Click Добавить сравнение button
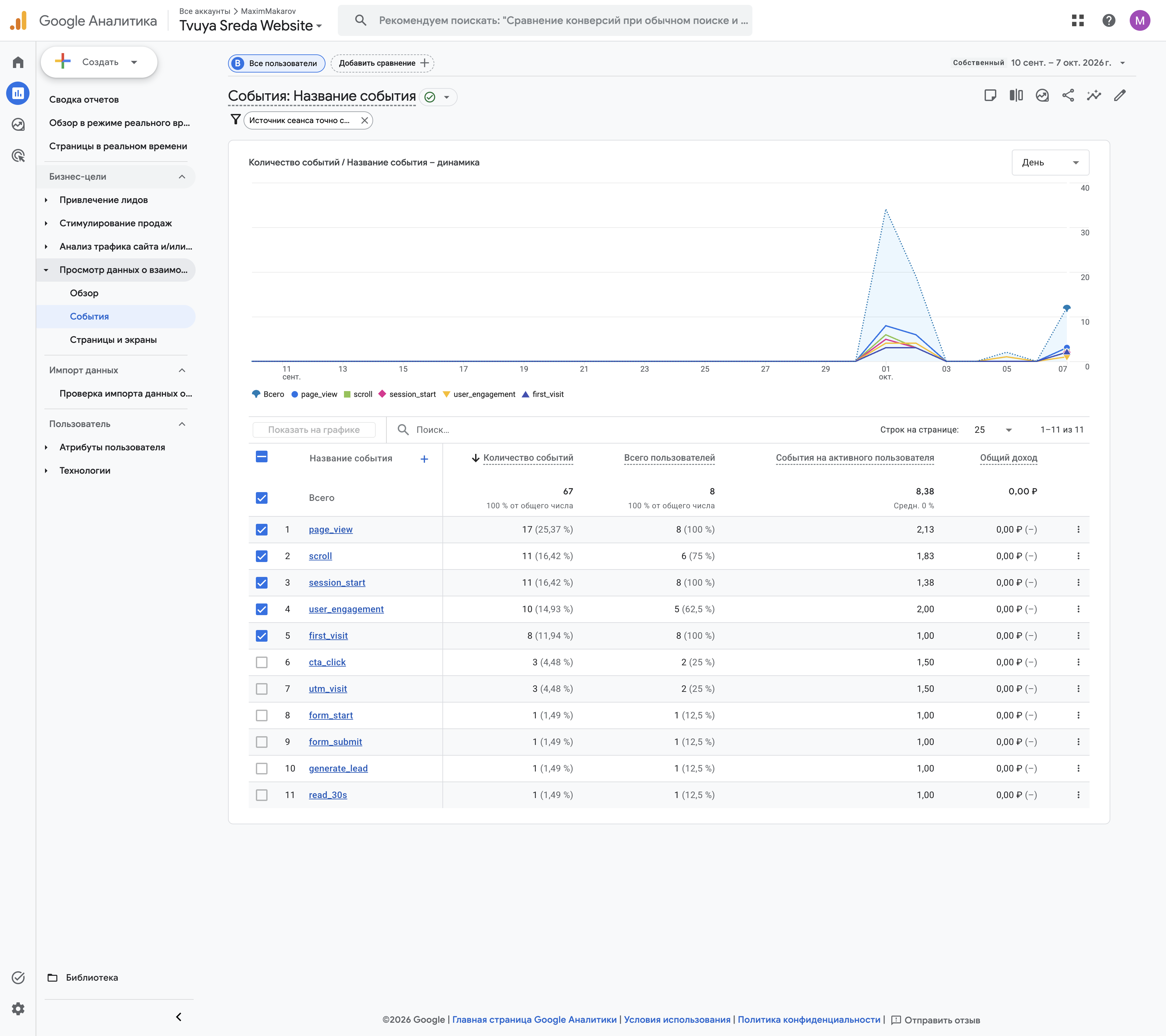 click(383, 63)
